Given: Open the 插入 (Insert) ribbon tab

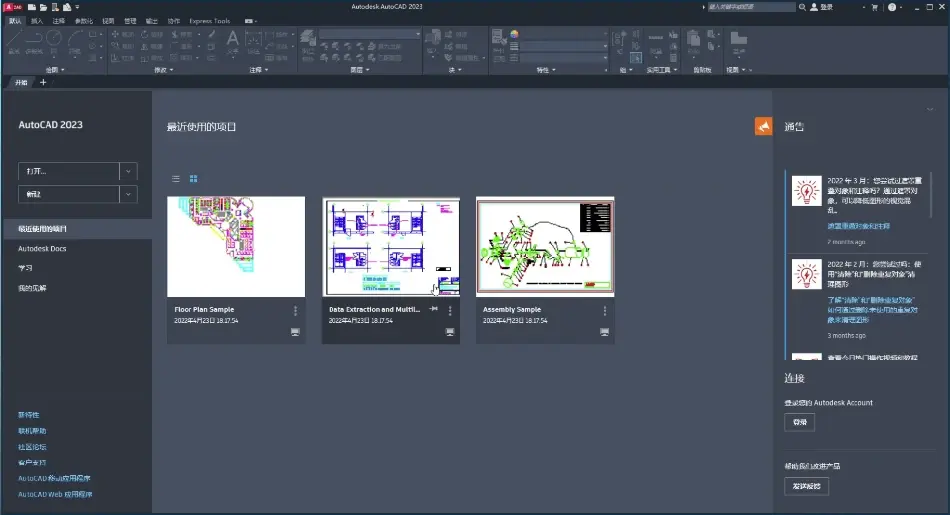Looking at the screenshot, I should tap(37, 21).
